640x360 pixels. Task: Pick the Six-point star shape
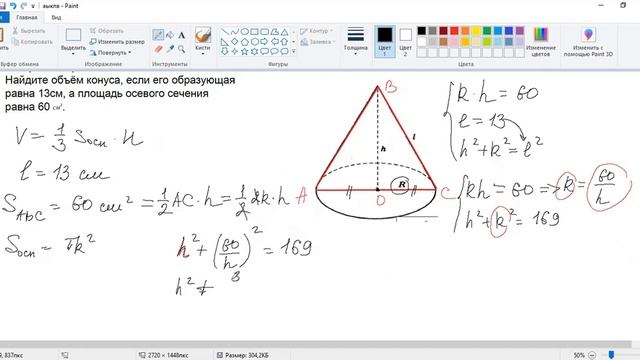(254, 51)
